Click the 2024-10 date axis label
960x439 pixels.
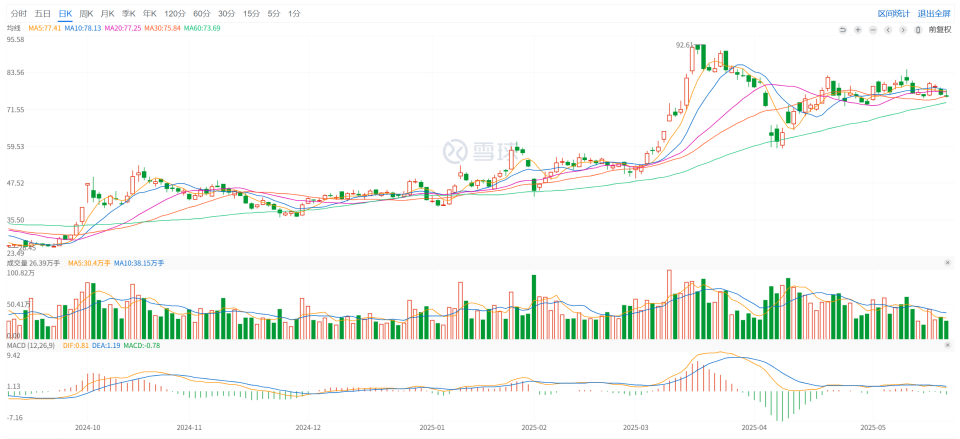coord(87,427)
